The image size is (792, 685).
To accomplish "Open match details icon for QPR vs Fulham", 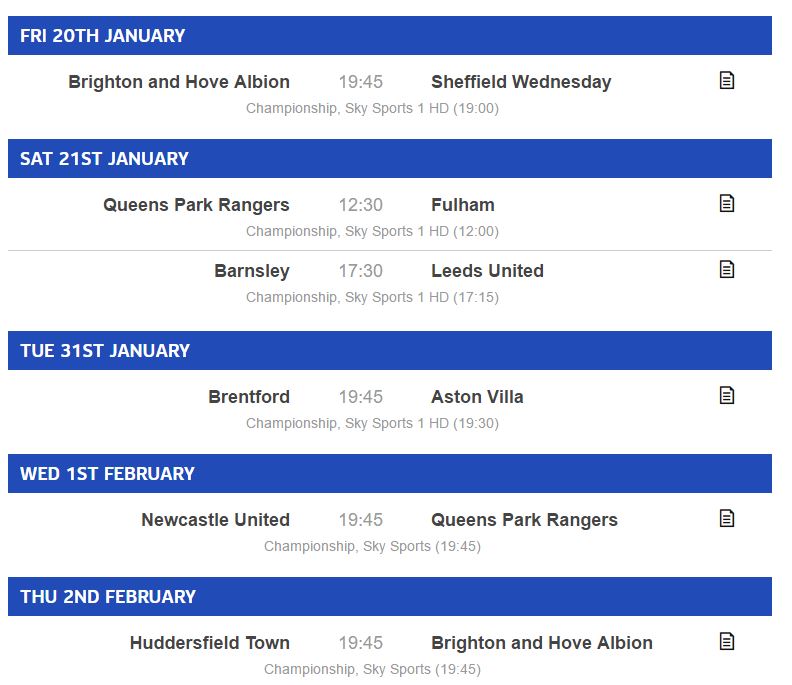I will point(726,204).
